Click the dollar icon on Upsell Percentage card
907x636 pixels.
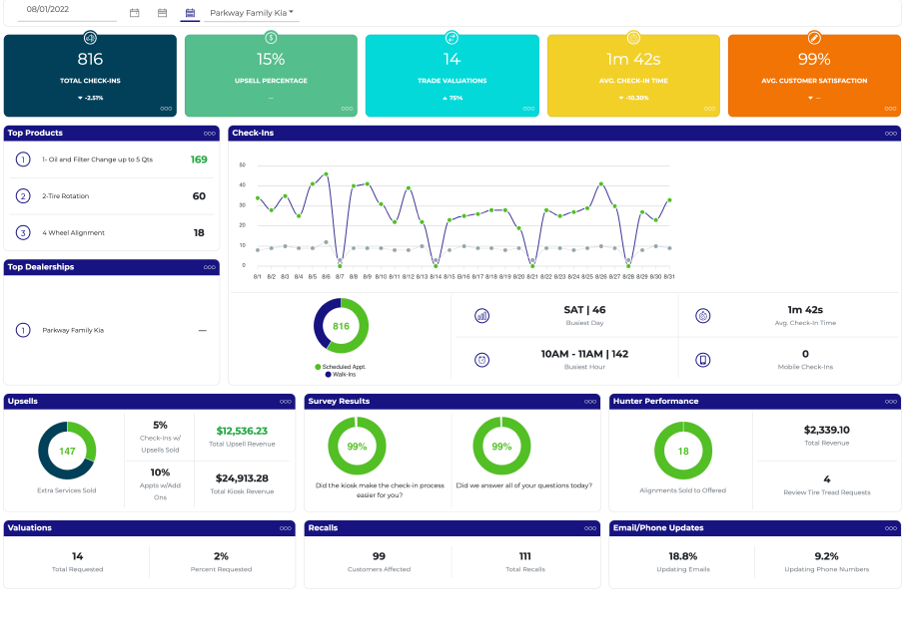click(x=271, y=38)
